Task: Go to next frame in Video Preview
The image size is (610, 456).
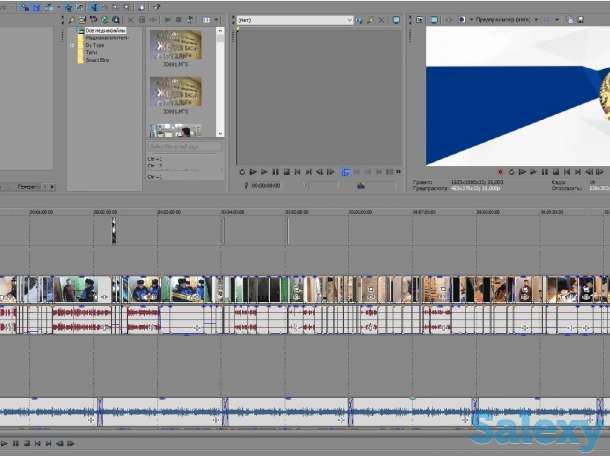Action: click(x=600, y=172)
